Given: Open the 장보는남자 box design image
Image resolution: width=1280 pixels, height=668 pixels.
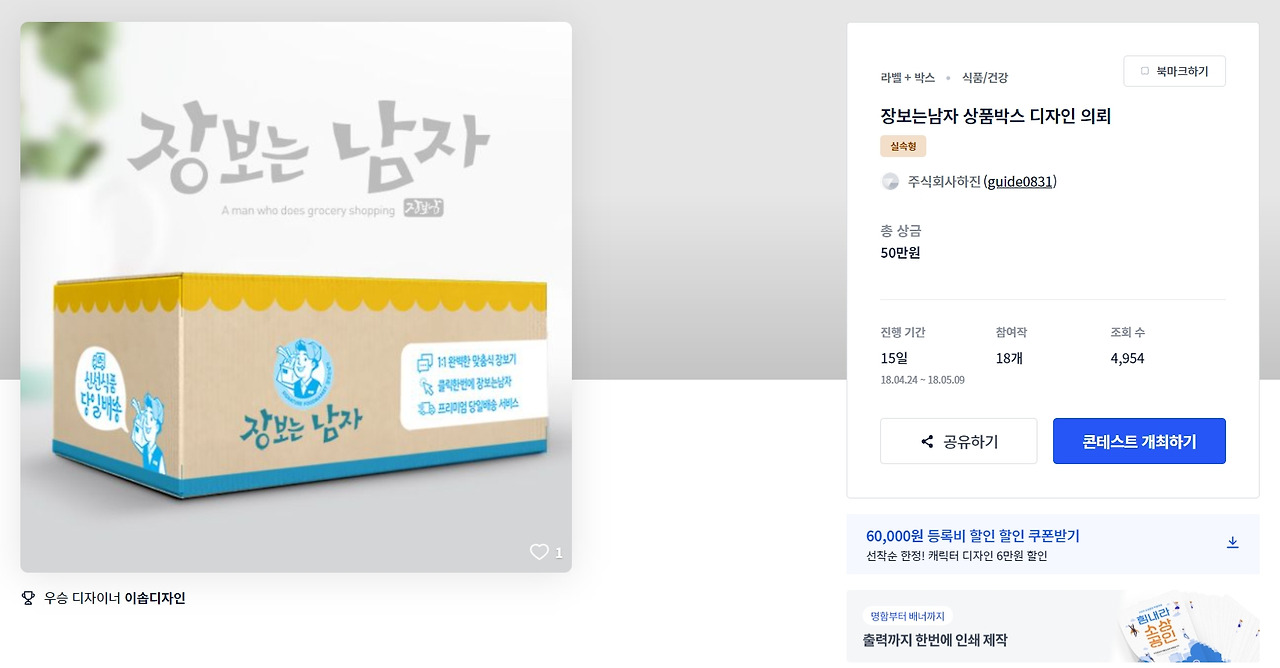Looking at the screenshot, I should tap(296, 297).
